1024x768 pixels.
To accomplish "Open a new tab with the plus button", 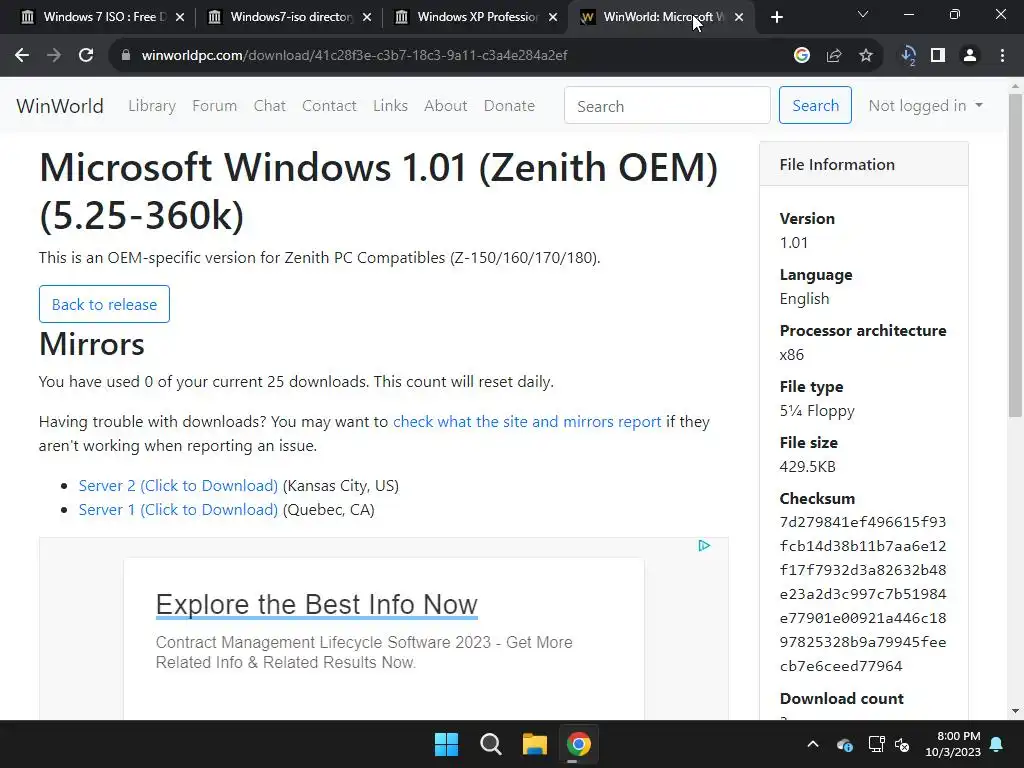I will click(x=776, y=17).
